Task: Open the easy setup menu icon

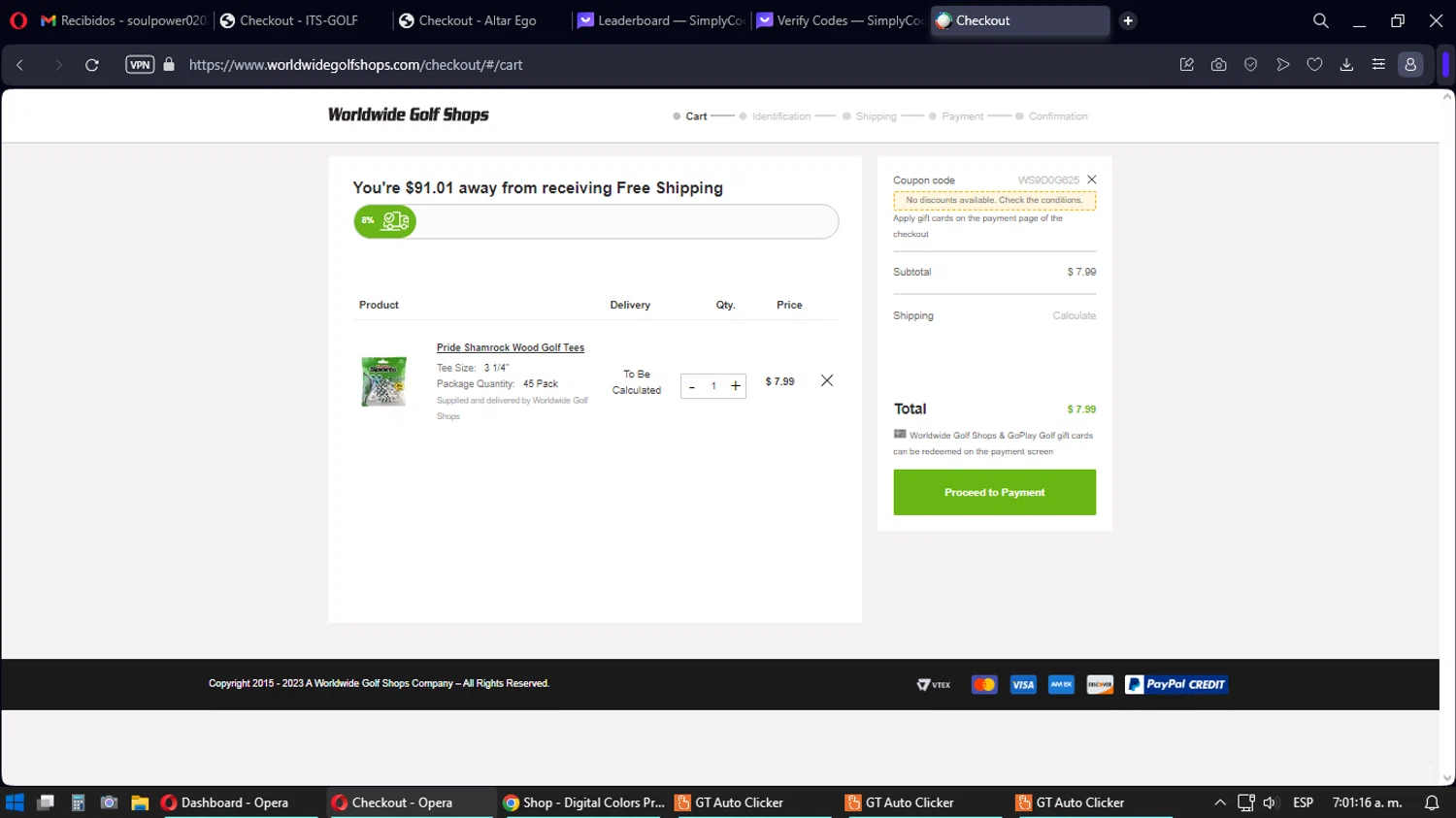Action: click(x=1378, y=65)
